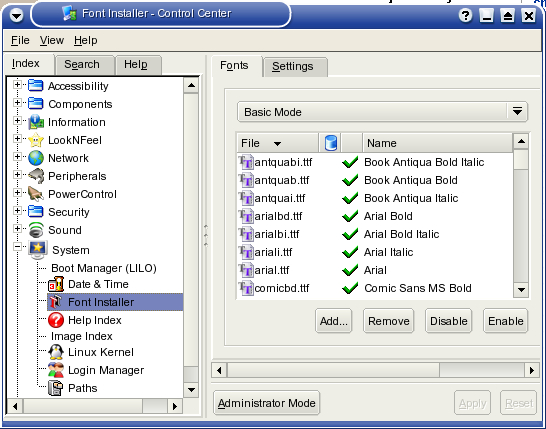Click the System monitor icon

(x=38, y=250)
